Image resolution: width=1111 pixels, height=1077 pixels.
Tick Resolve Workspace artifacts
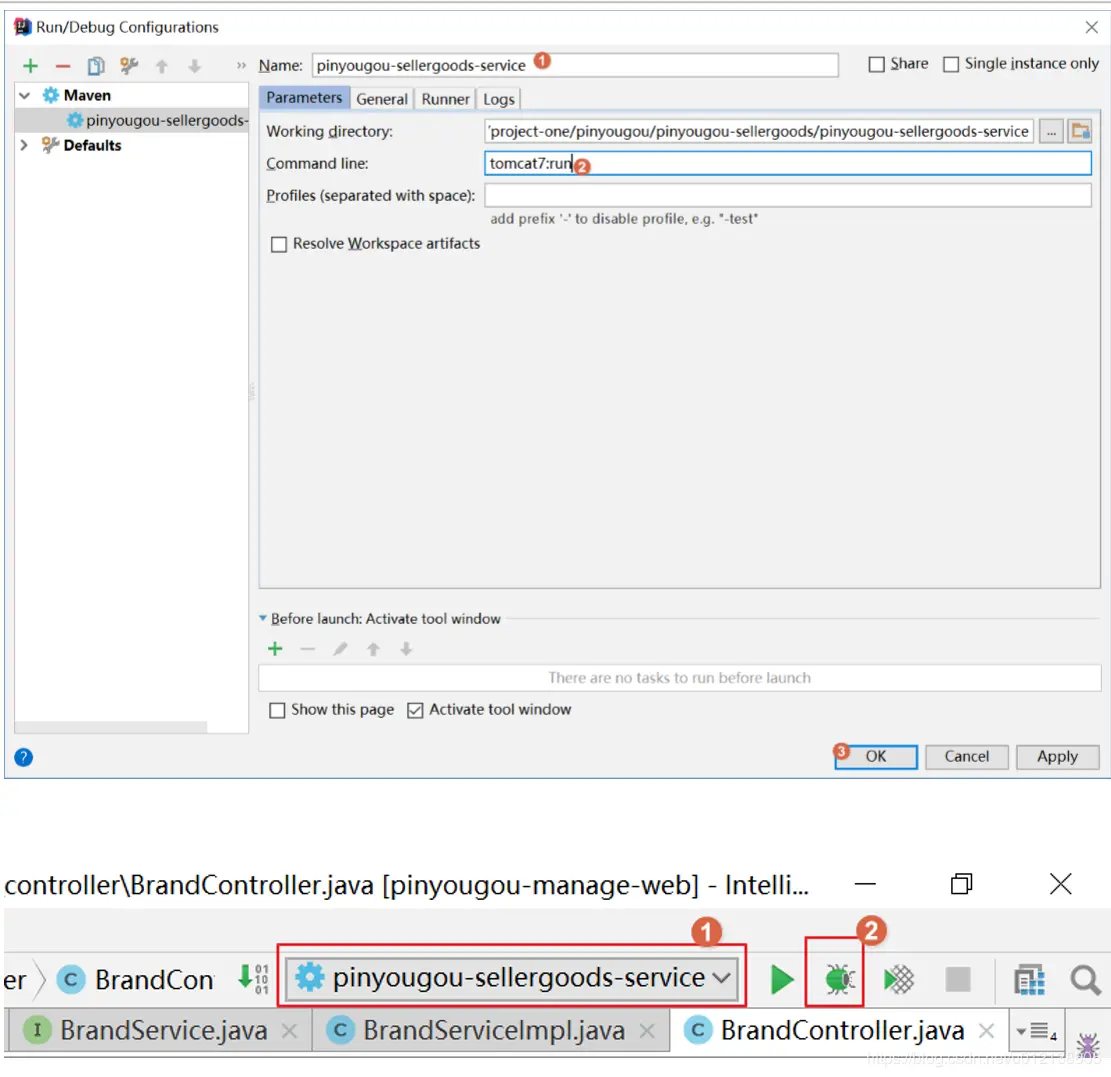pyautogui.click(x=279, y=244)
